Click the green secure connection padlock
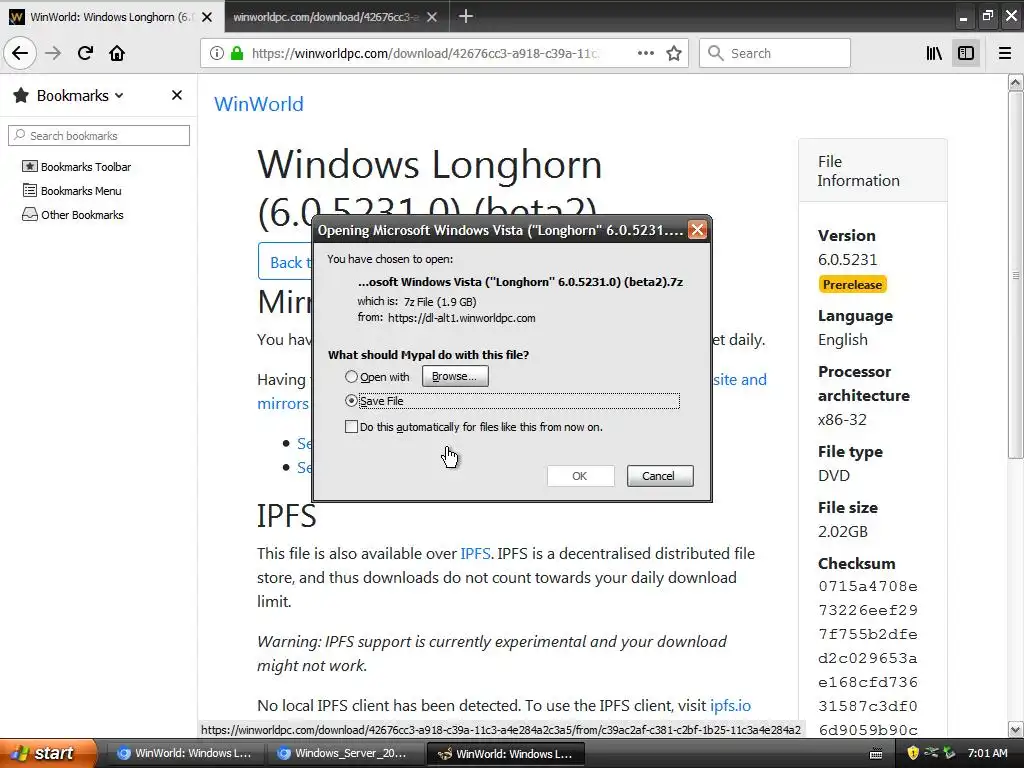 point(237,53)
